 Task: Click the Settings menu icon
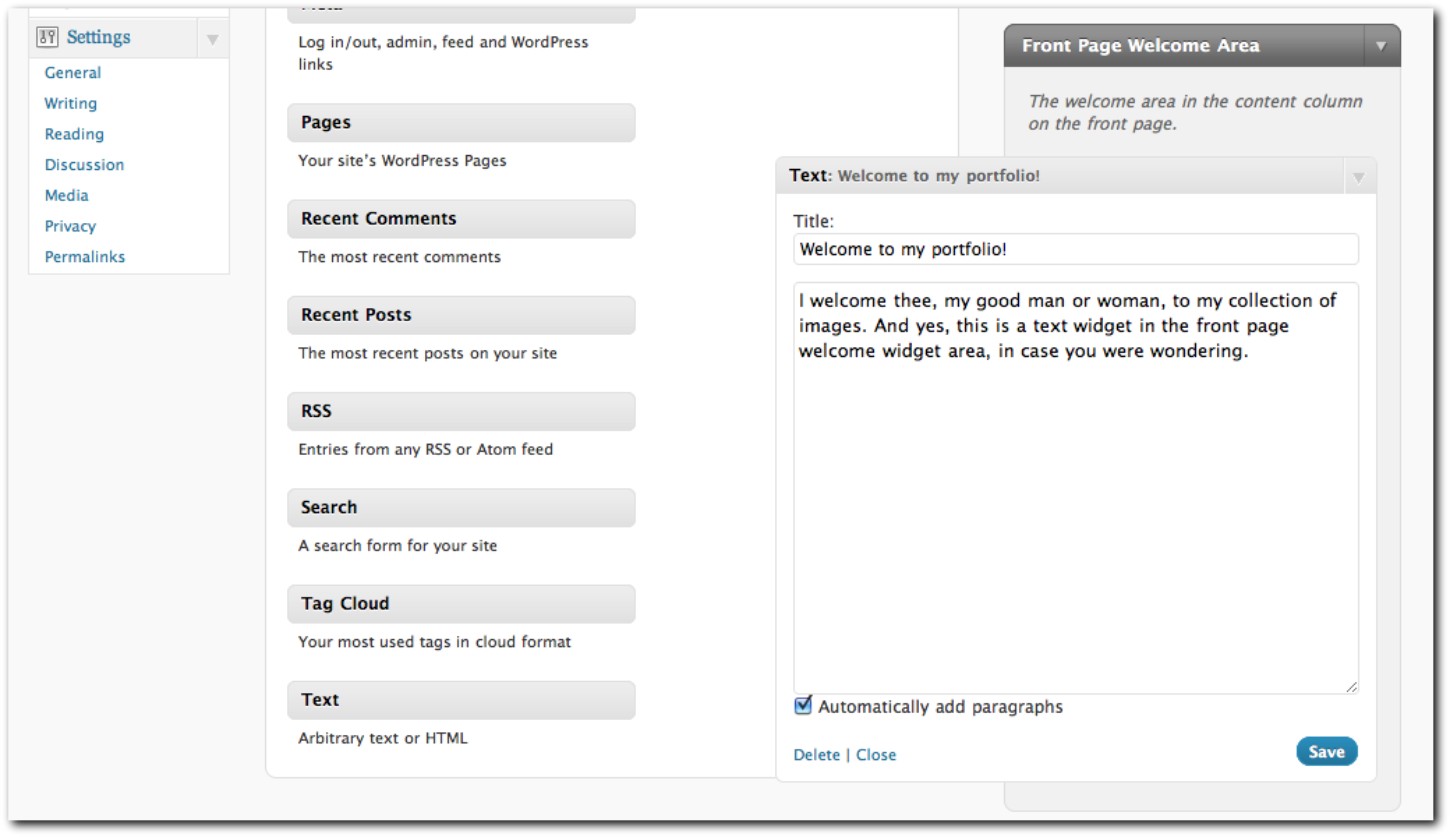47,38
